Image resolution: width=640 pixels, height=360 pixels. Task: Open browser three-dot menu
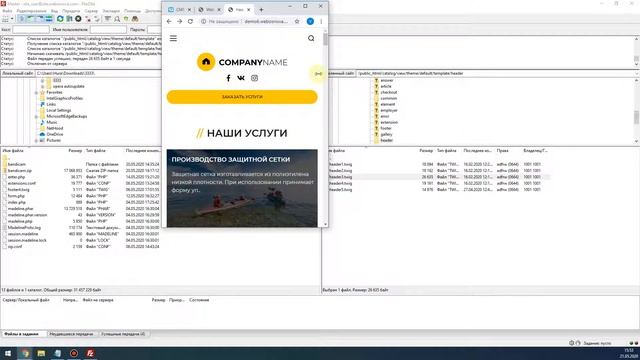click(321, 21)
